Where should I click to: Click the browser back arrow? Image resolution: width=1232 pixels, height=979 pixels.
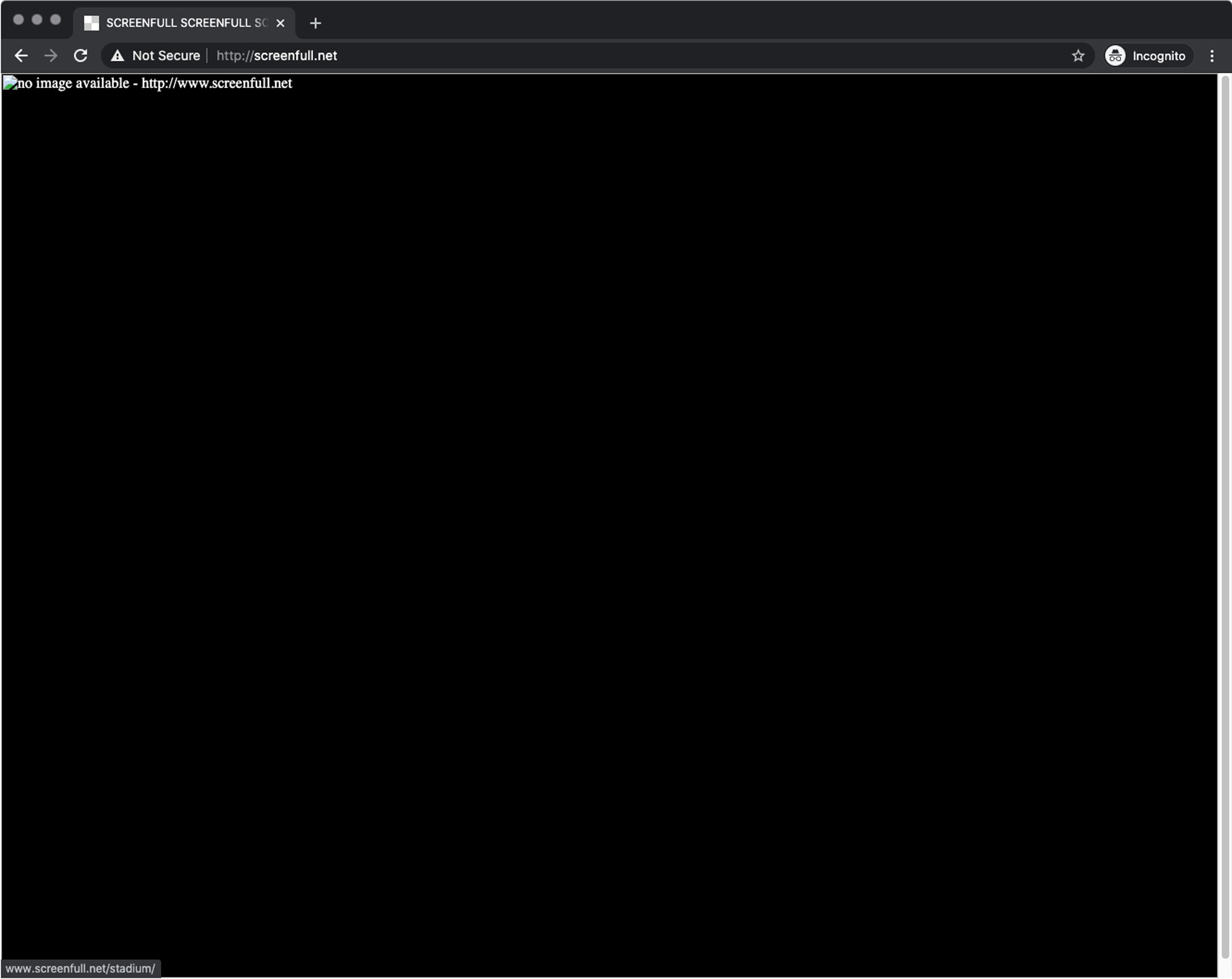tap(21, 55)
